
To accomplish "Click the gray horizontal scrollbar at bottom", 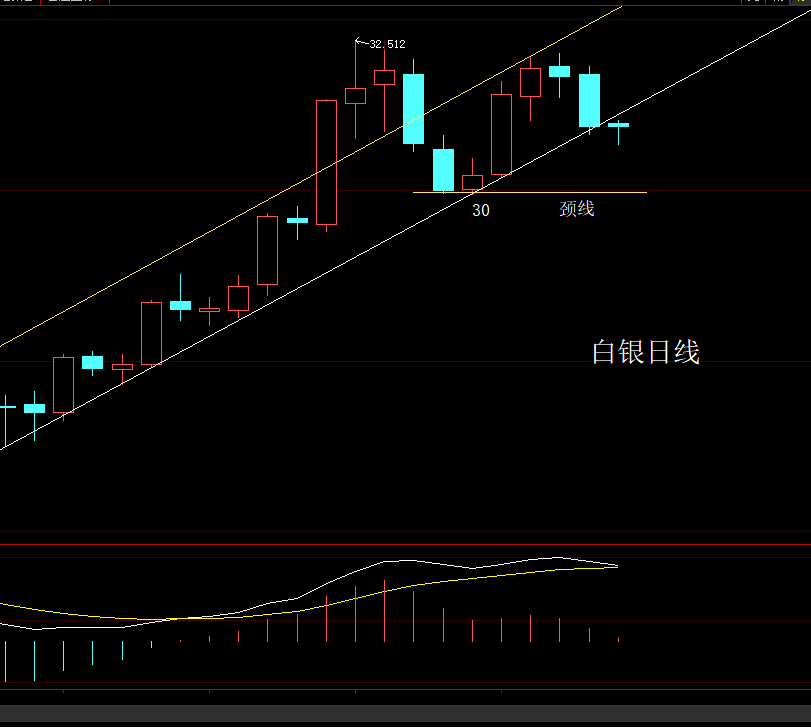I will tap(406, 714).
